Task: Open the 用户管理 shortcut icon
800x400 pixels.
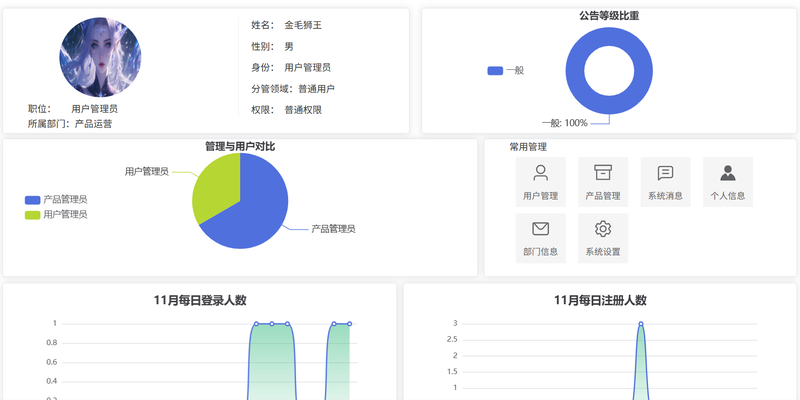Action: click(541, 173)
